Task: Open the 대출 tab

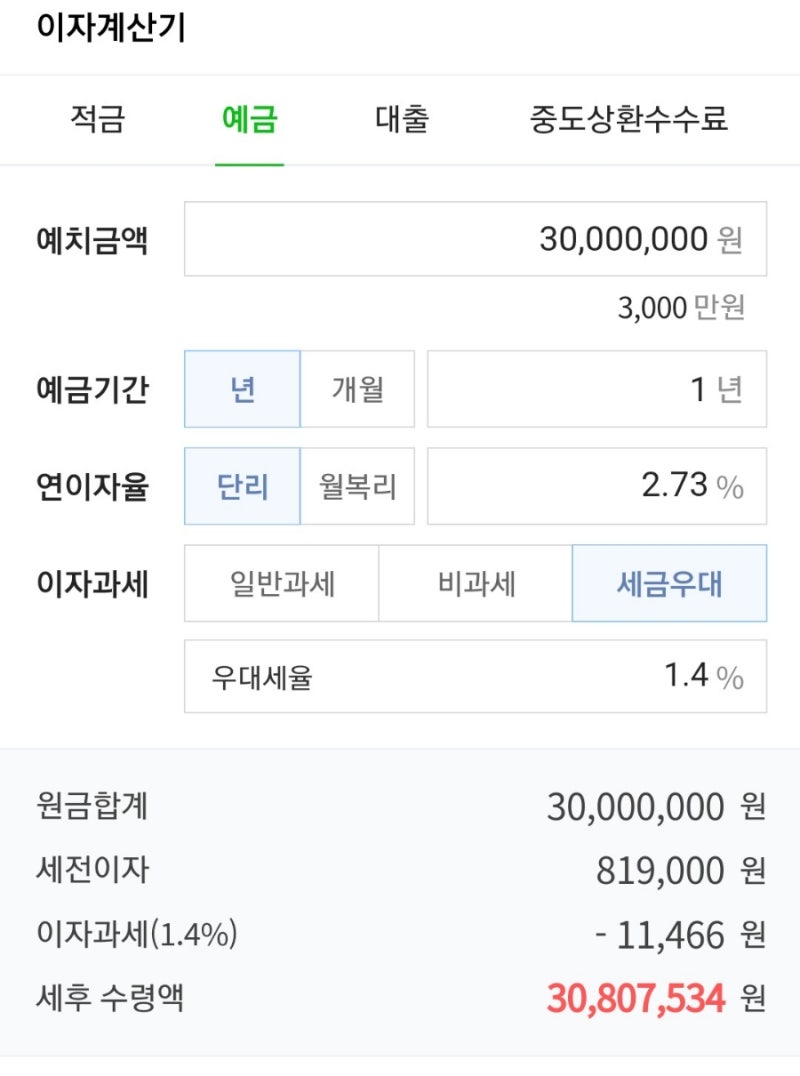Action: [402, 120]
